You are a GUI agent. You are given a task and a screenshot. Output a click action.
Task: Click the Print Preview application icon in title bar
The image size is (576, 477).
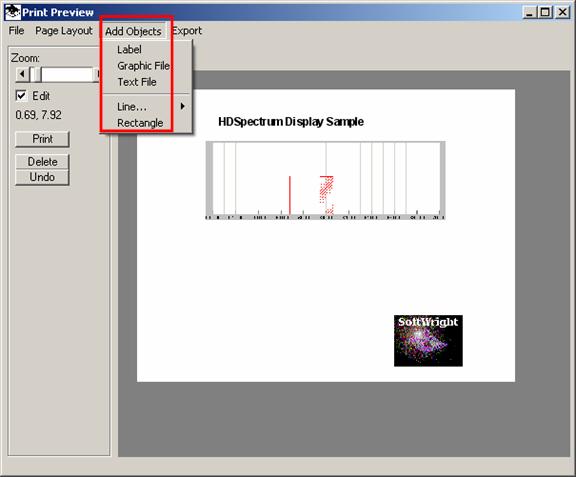tap(13, 12)
